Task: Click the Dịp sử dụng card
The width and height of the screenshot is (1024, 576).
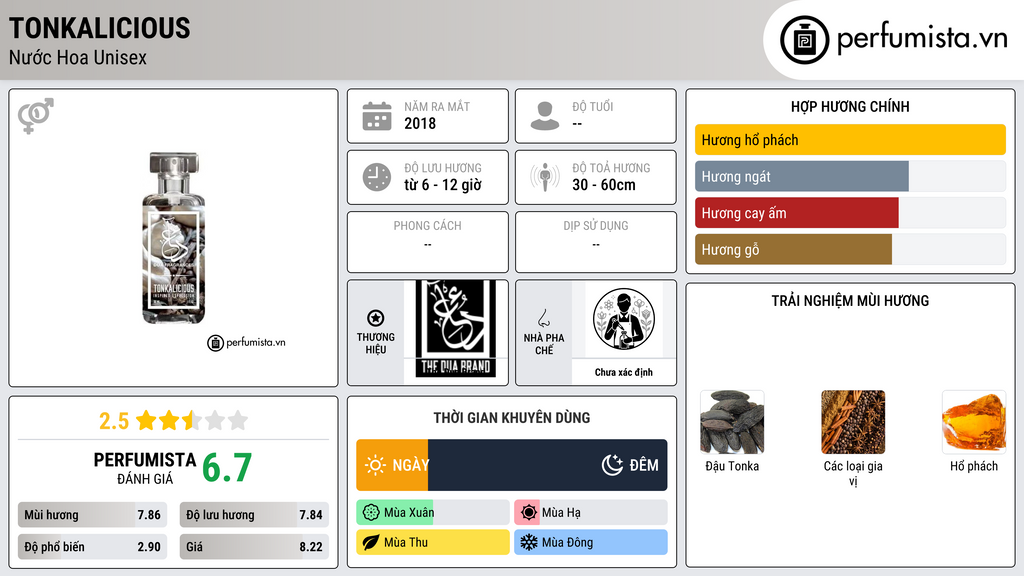Action: [596, 242]
